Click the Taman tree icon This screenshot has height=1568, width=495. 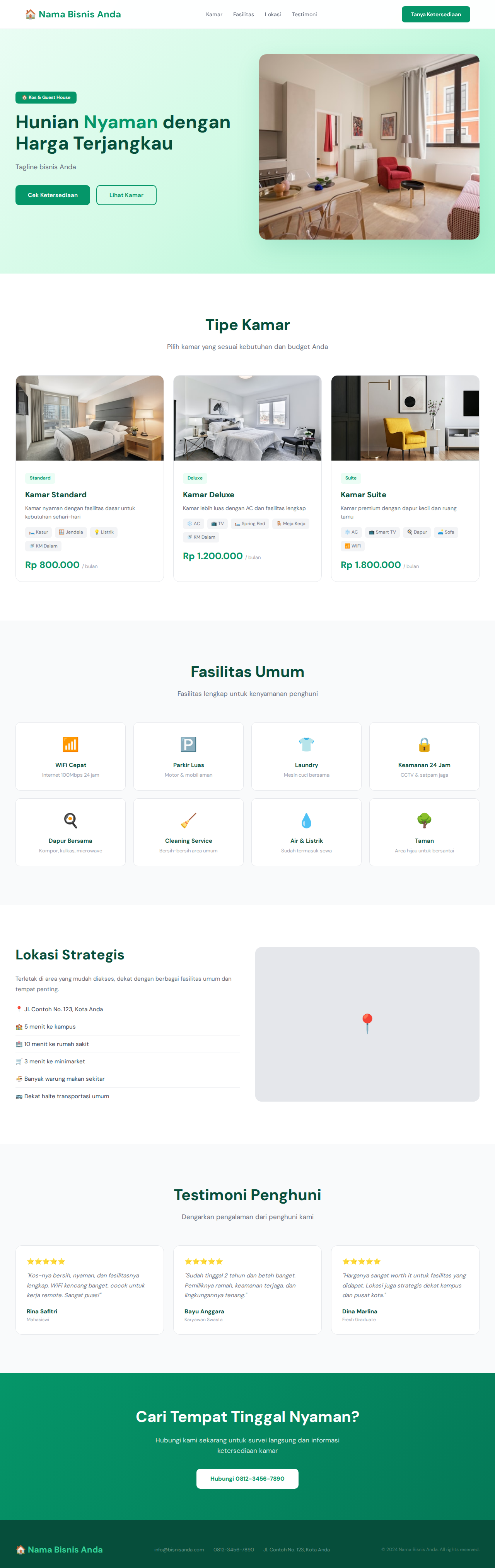[x=424, y=820]
